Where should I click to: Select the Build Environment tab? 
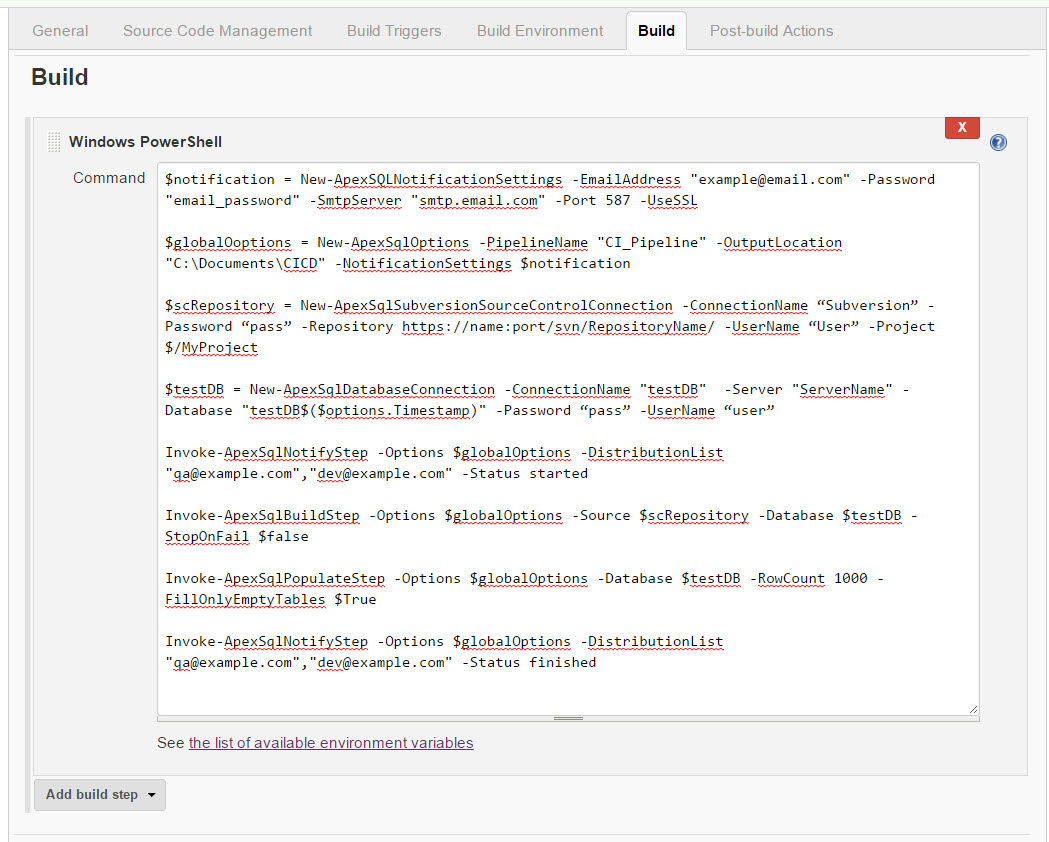point(540,31)
